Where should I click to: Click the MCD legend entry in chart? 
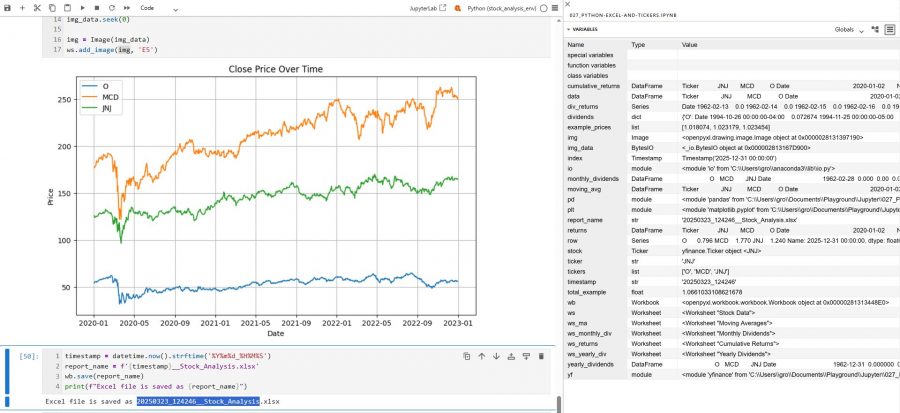pyautogui.click(x=100, y=97)
